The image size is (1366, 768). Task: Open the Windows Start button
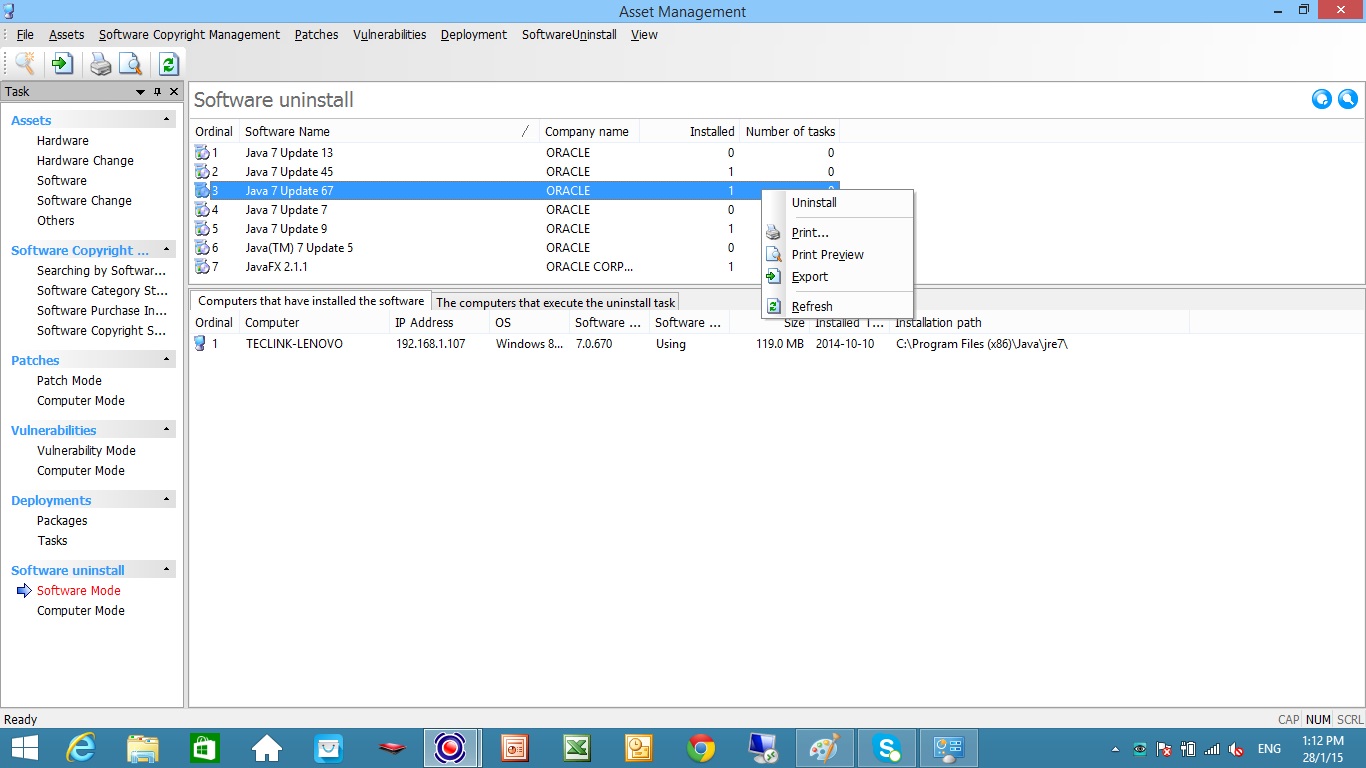click(x=24, y=748)
